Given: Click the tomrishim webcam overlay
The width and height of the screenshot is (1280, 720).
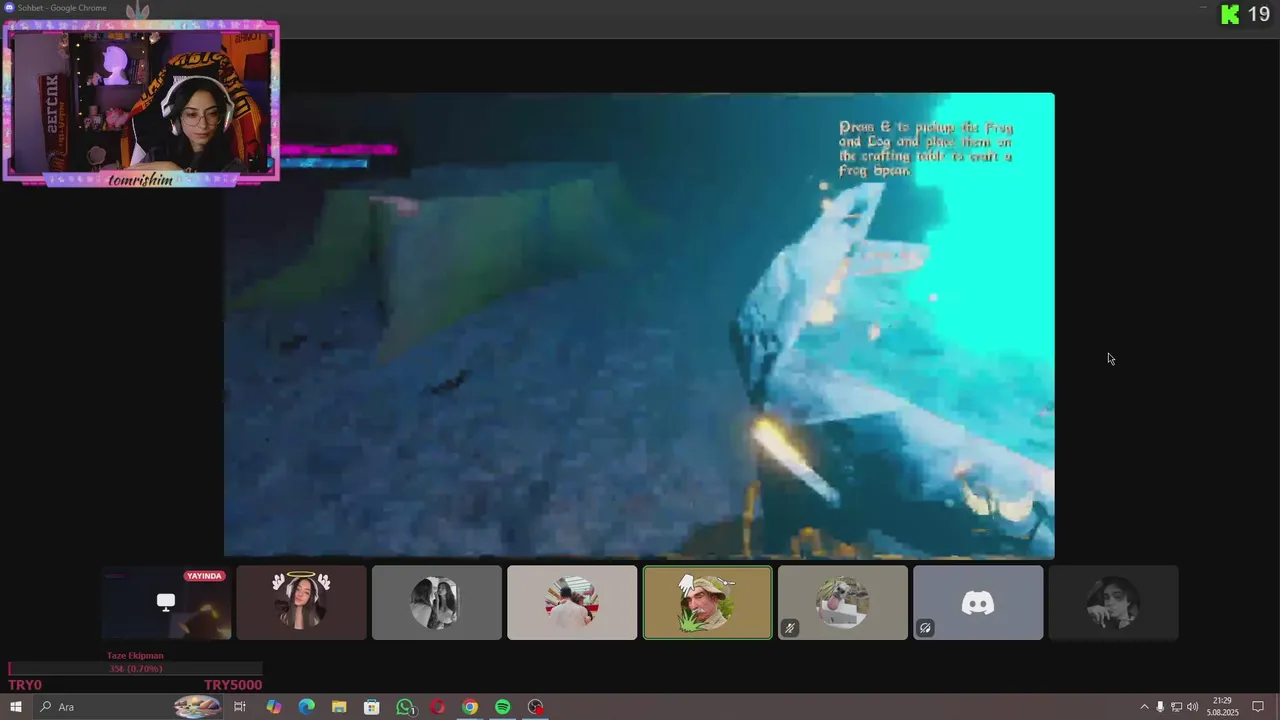Looking at the screenshot, I should [141, 102].
